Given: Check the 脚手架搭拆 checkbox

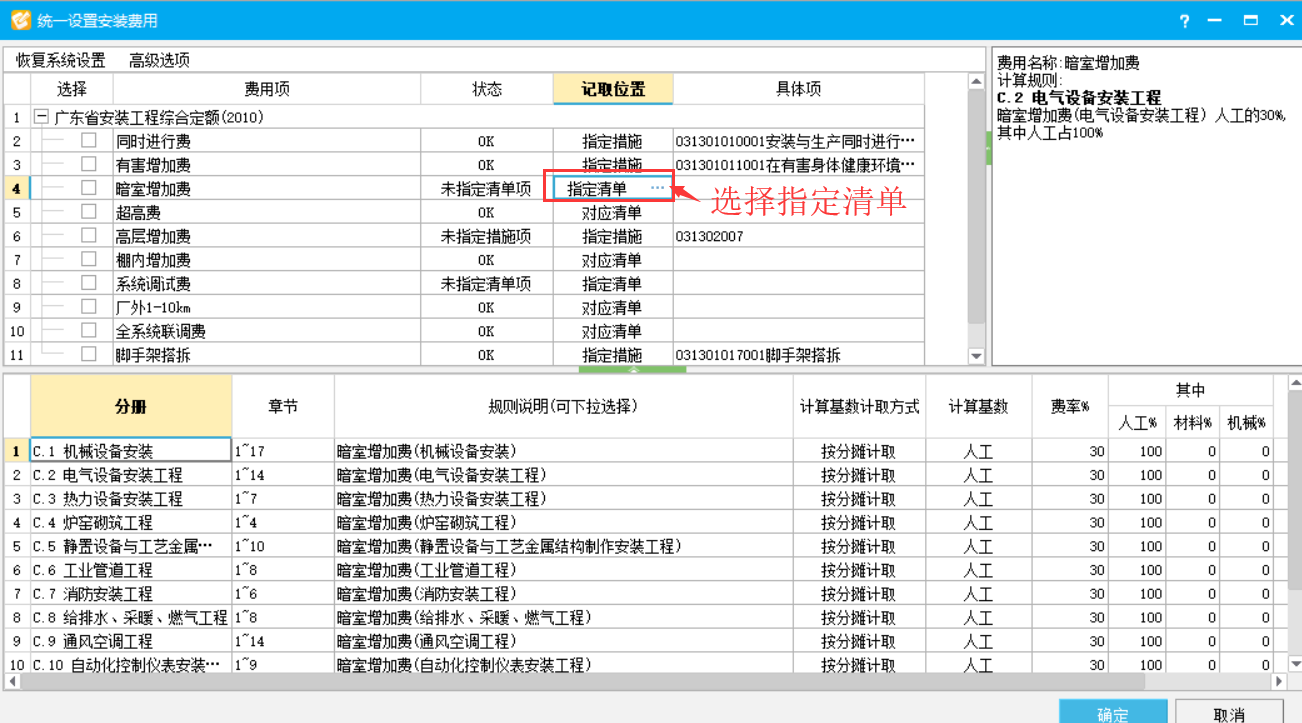Looking at the screenshot, I should 89,354.
